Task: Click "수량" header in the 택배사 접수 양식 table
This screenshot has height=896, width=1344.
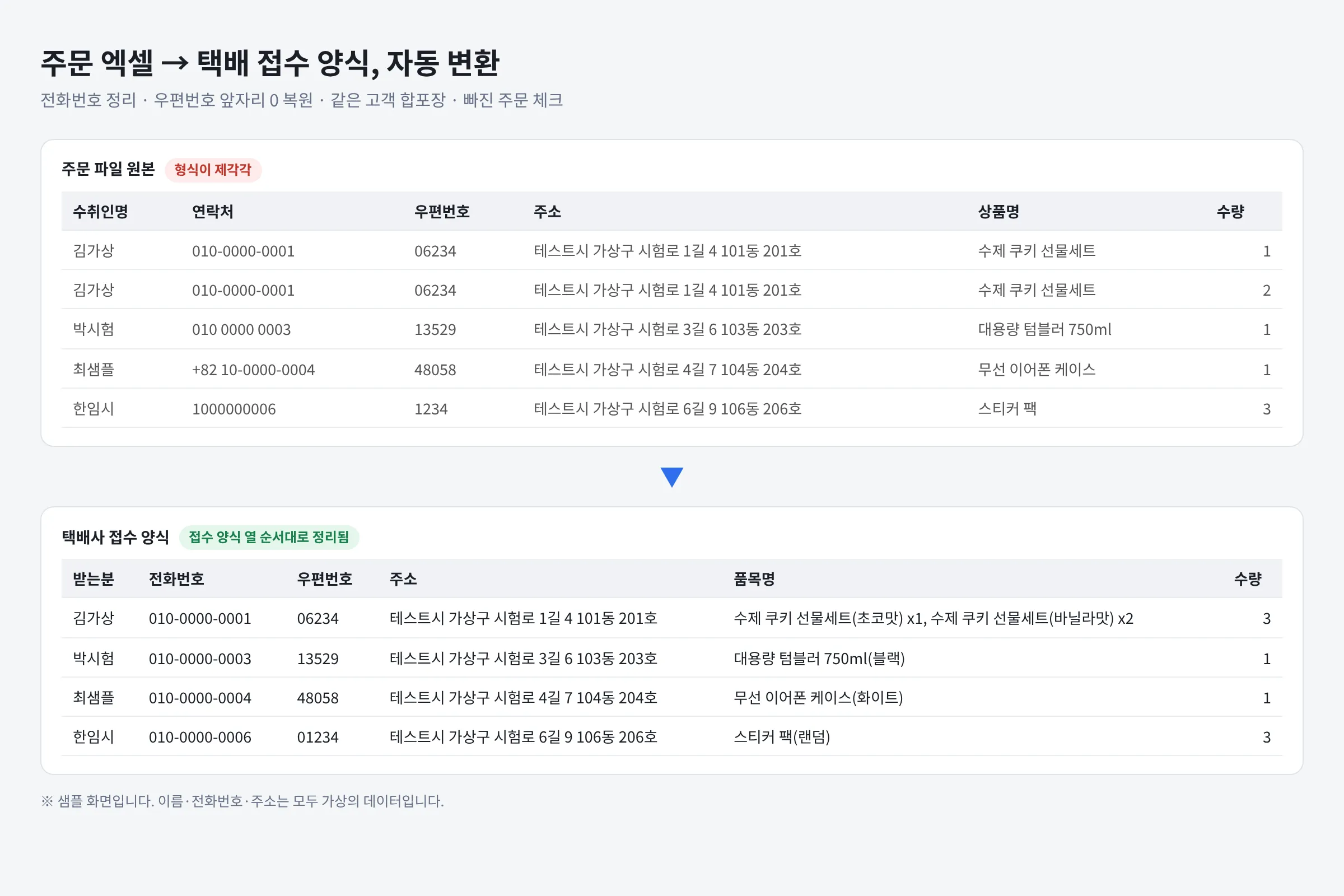Action: click(1248, 579)
